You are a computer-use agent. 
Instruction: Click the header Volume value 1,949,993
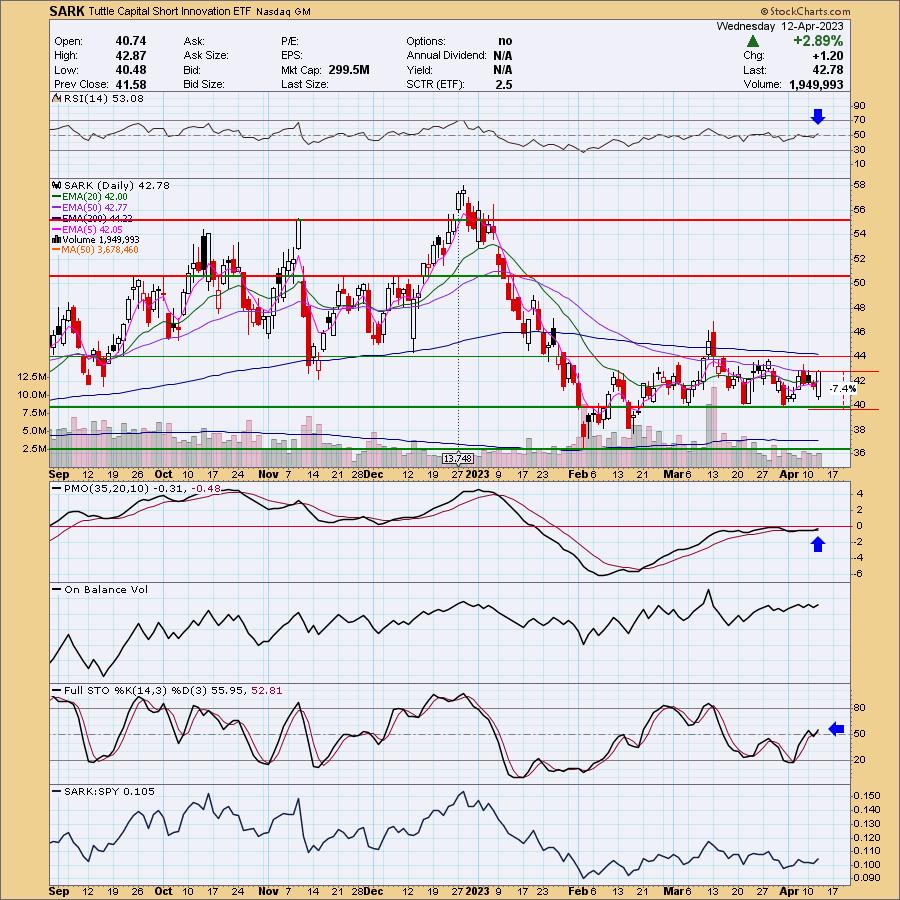click(816, 84)
